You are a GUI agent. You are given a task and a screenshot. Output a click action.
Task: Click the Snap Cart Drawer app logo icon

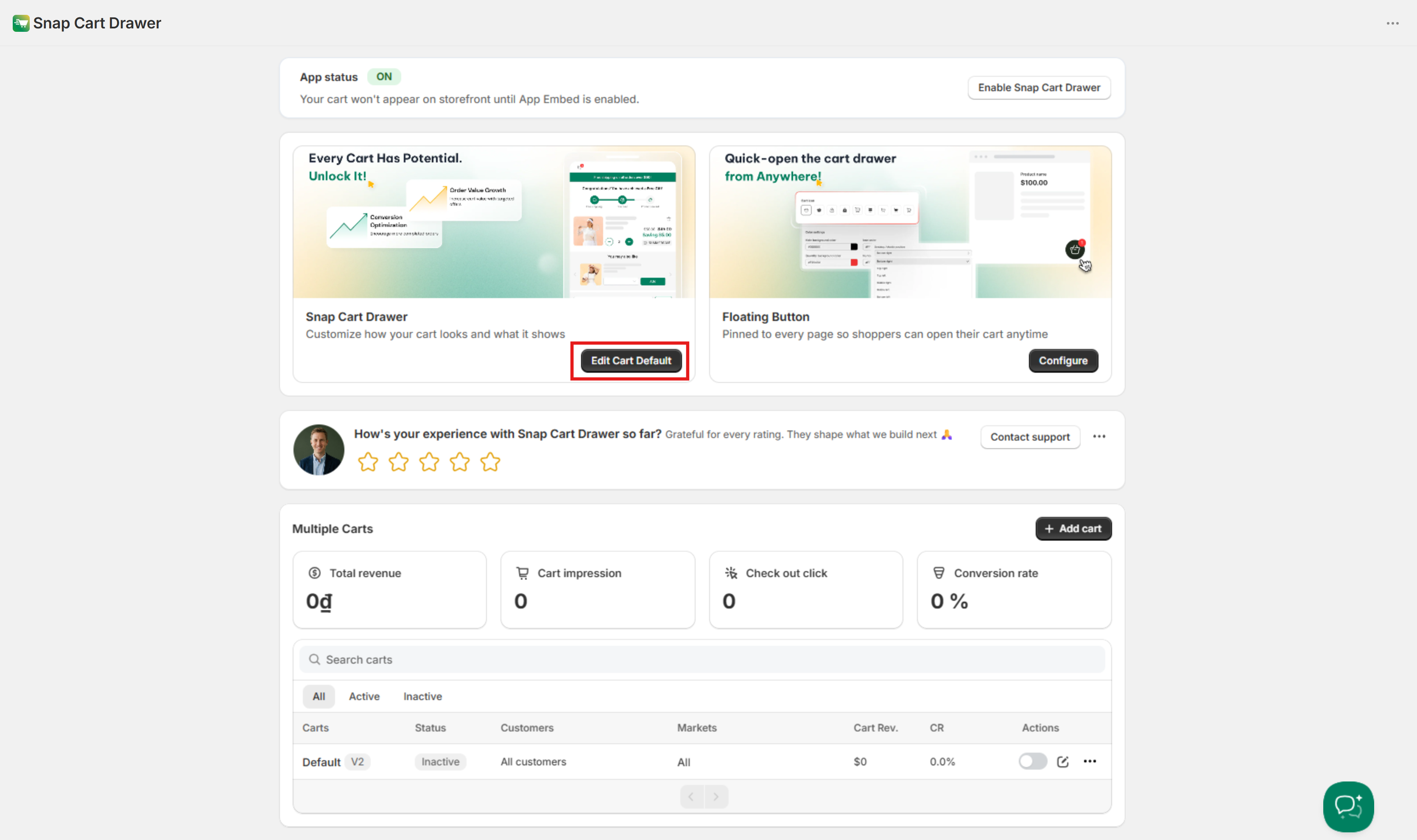20,23
